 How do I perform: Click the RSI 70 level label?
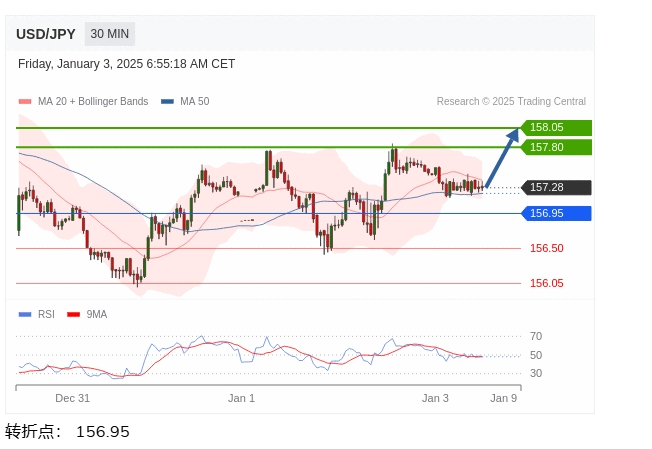pos(536,336)
